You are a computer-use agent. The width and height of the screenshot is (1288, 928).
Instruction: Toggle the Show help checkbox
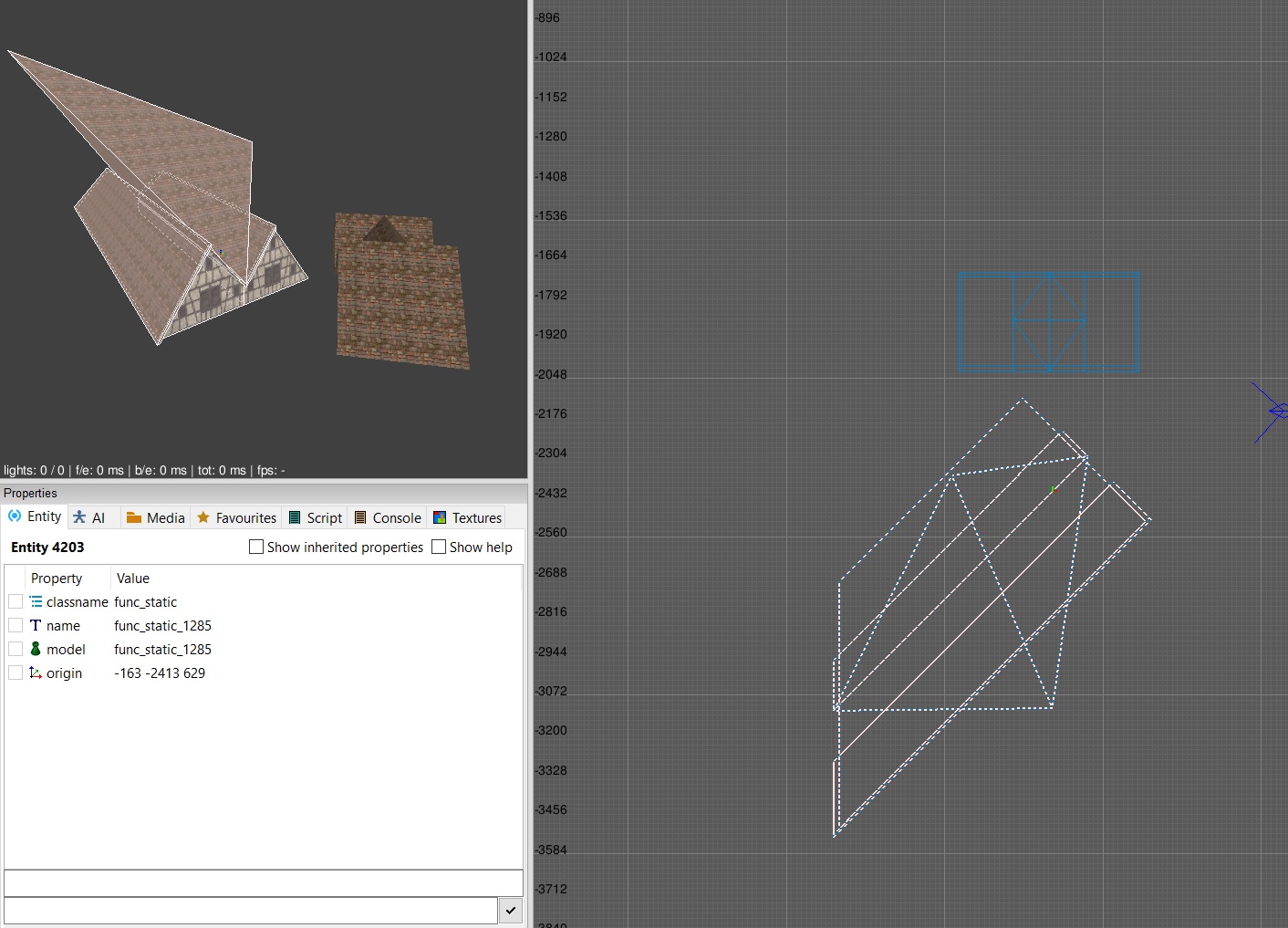(439, 547)
